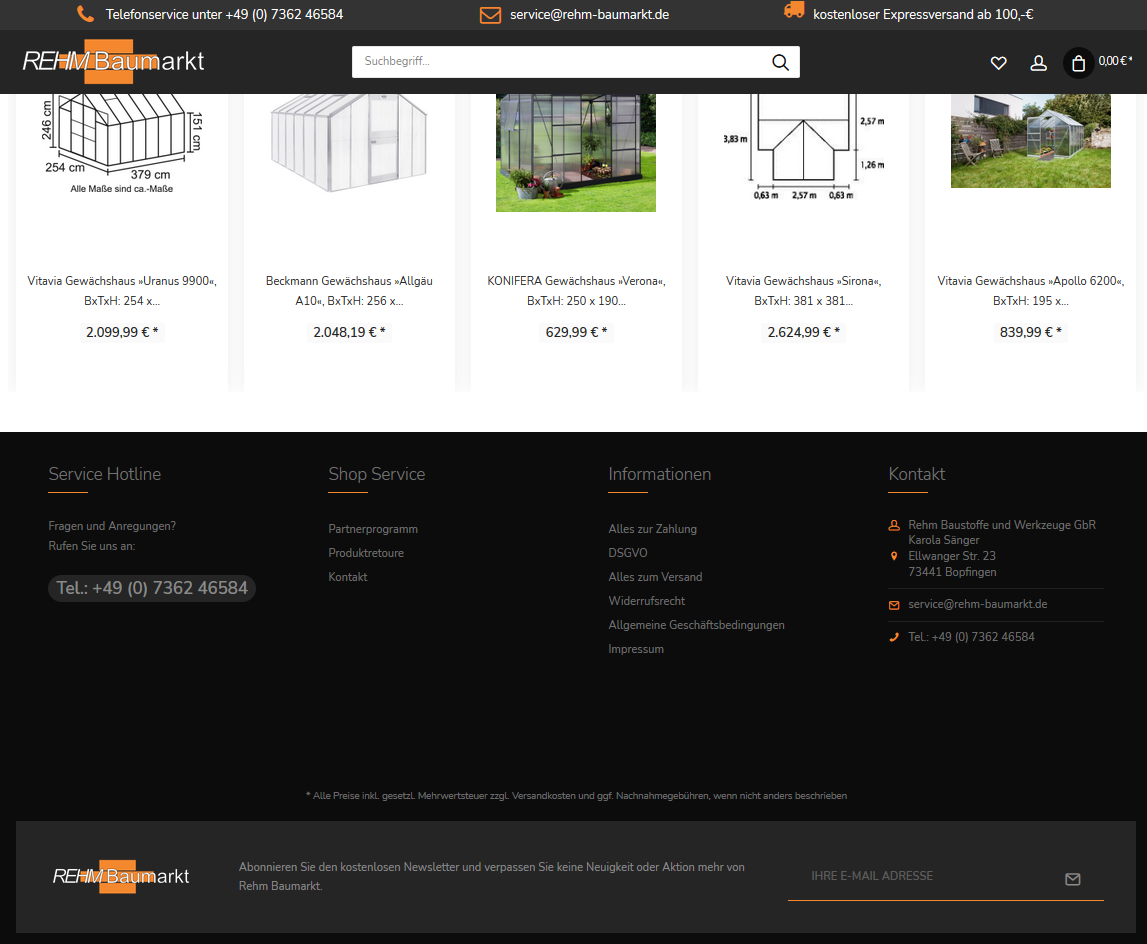Viewport: 1147px width, 944px height.
Task: Open KONIFERA Gewächshaus Verona title link
Action: (x=576, y=291)
